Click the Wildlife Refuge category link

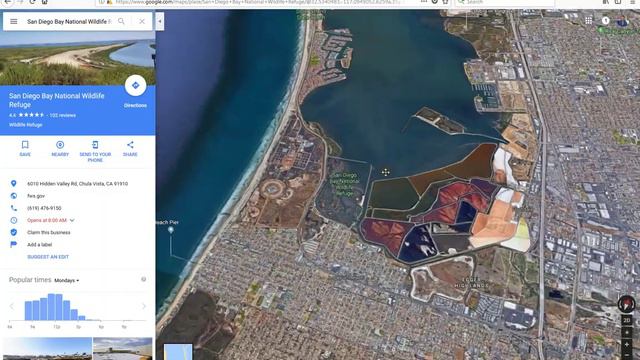pyautogui.click(x=25, y=125)
